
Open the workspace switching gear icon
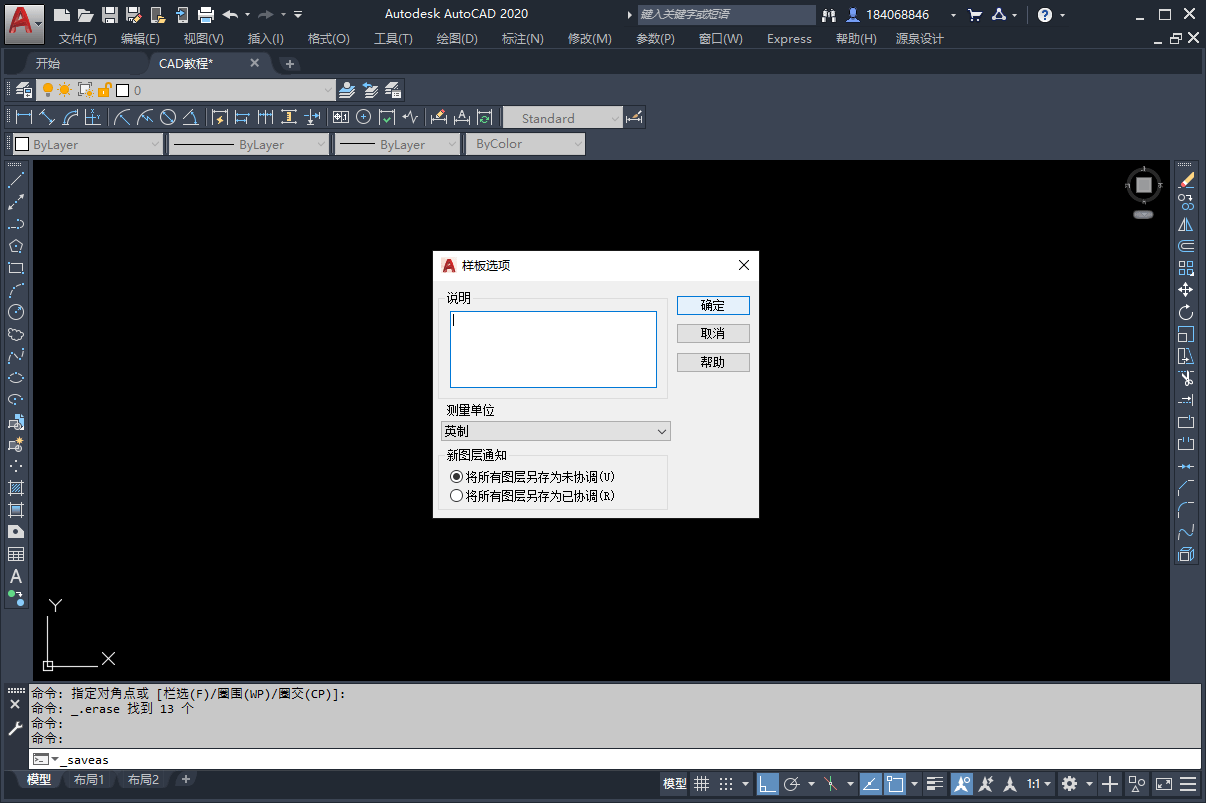tap(1069, 784)
